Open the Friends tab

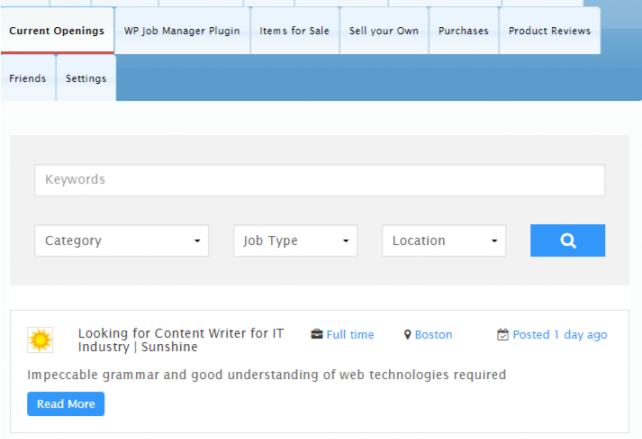[28, 79]
